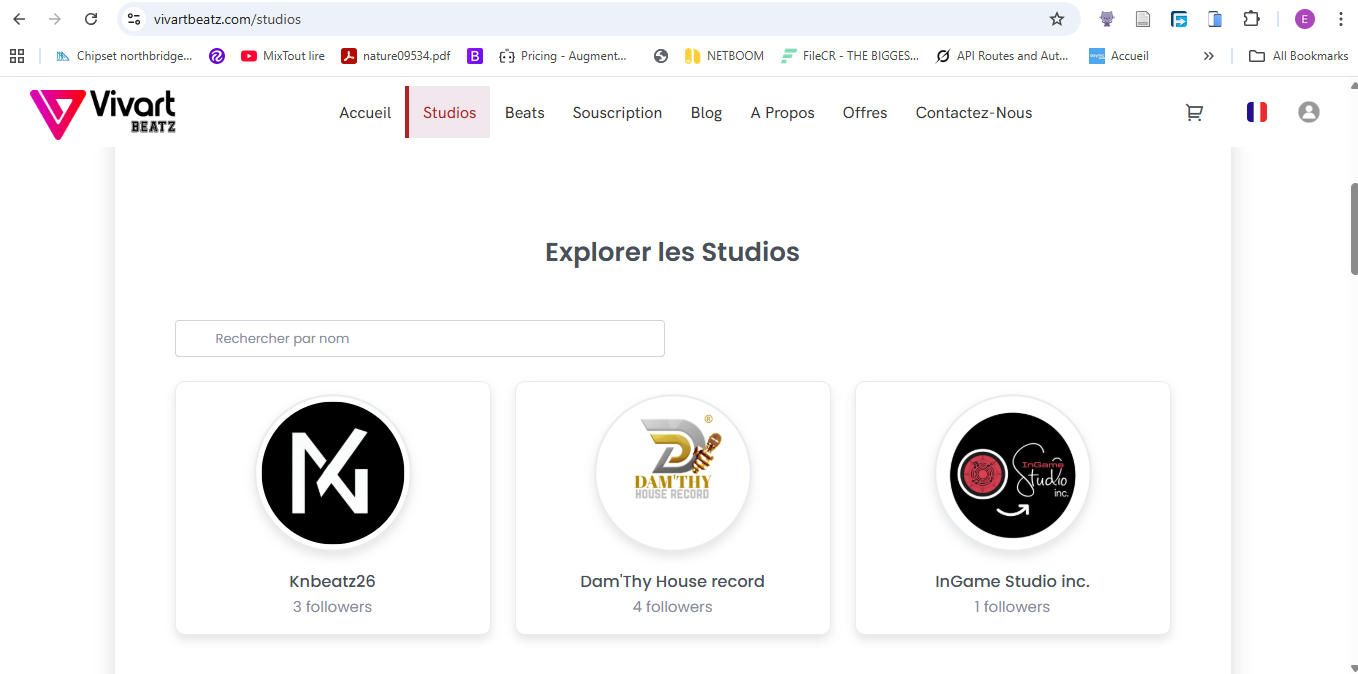Open the All Bookmarks folder
The height and width of the screenshot is (674, 1358).
(x=1299, y=56)
